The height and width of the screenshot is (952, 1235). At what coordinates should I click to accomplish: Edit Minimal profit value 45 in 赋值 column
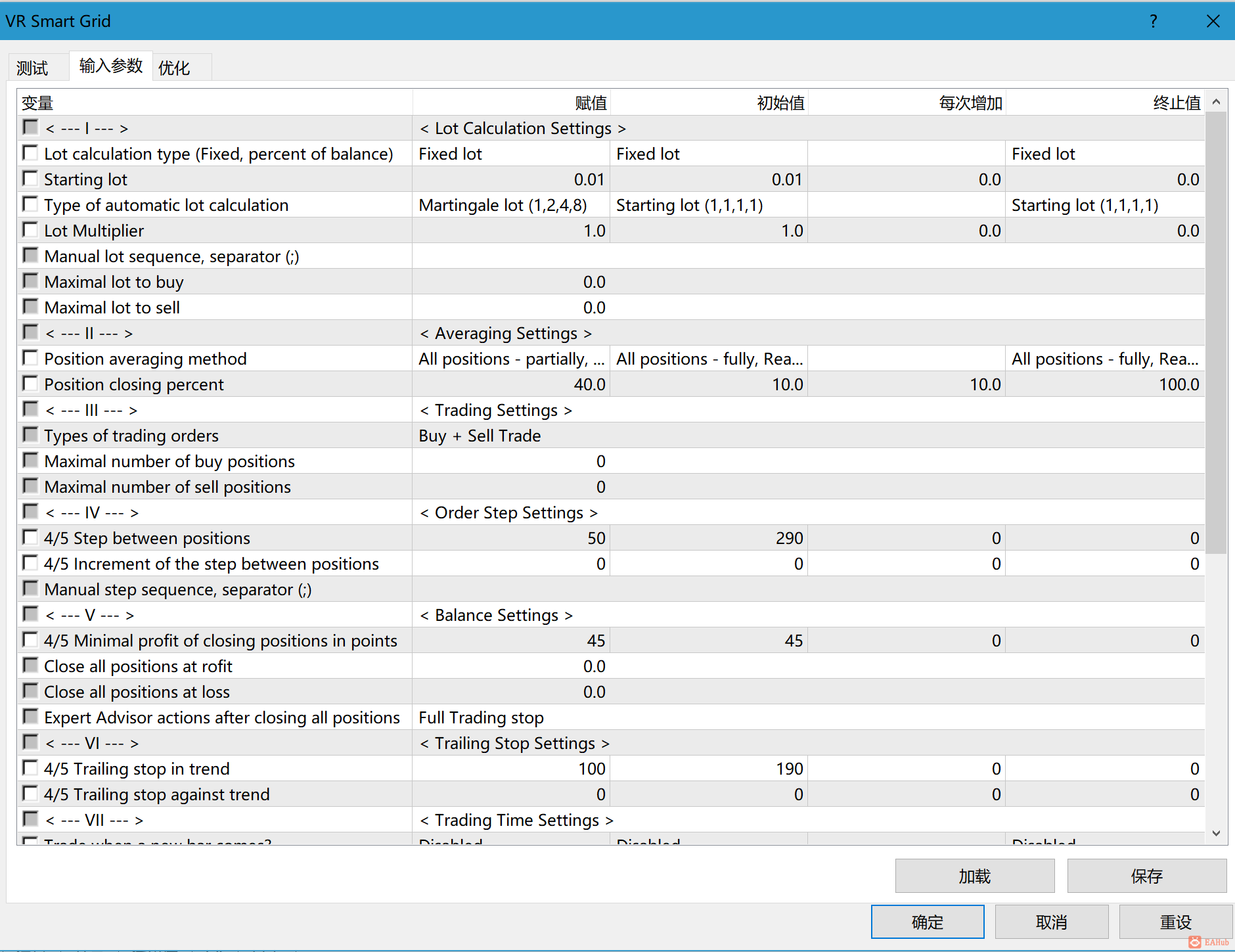(511, 641)
